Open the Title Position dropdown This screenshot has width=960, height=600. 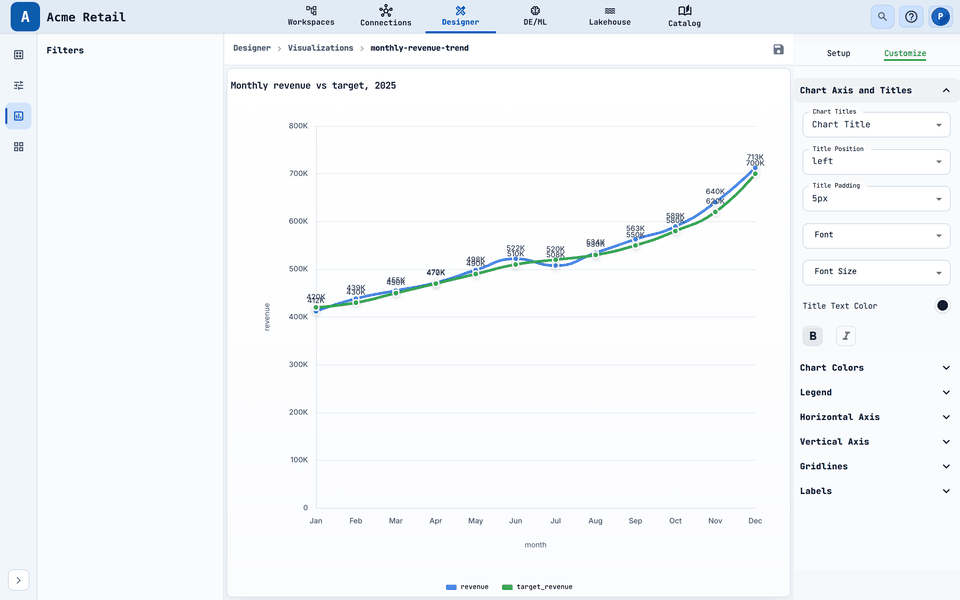click(x=876, y=162)
